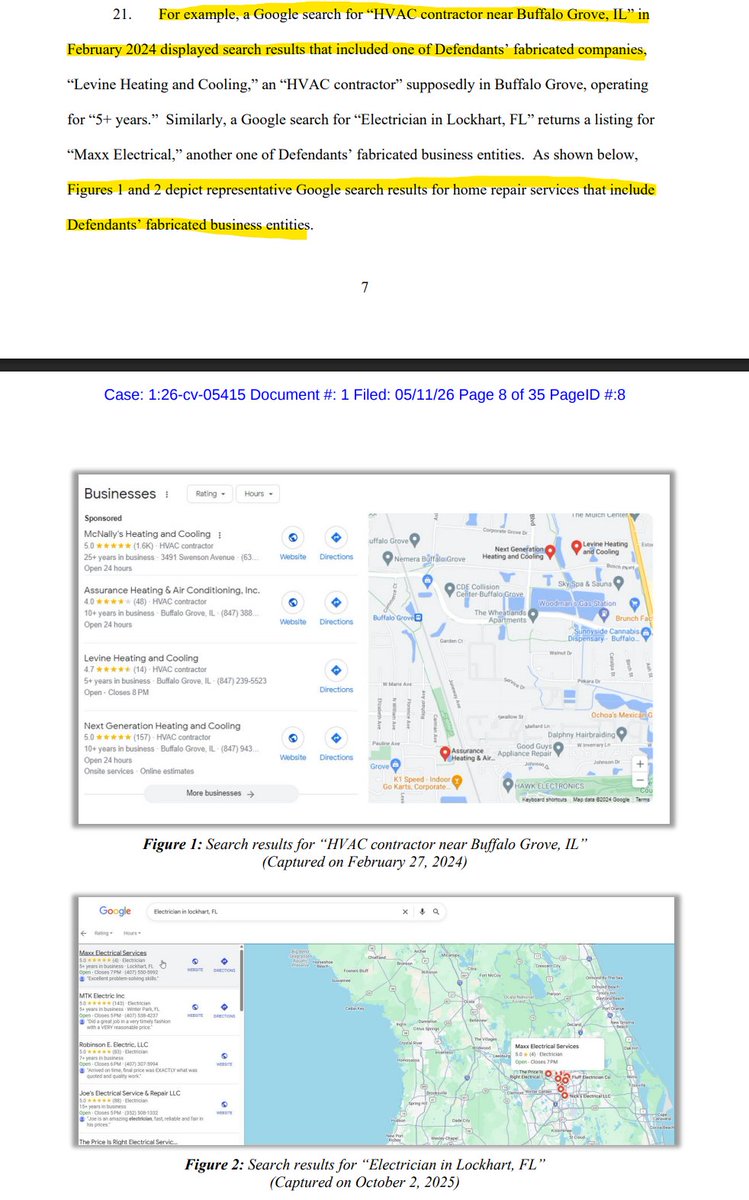Viewport: 749px width, 1200px height.
Task: Click the Figure 1 caption text
Action: coord(364,853)
